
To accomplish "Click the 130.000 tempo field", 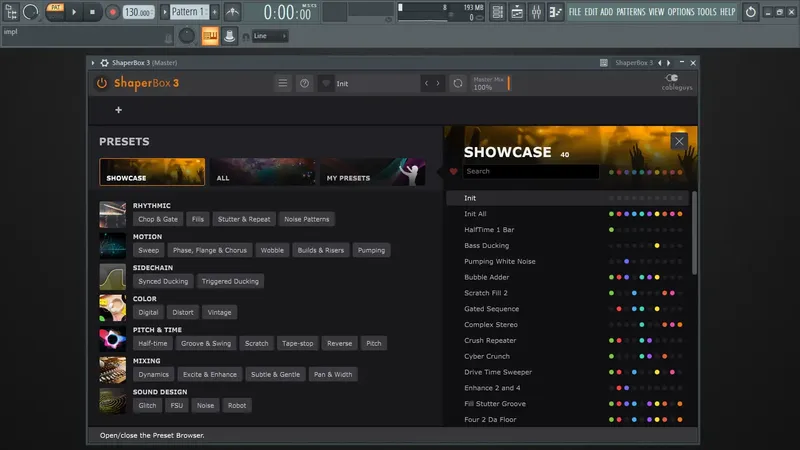I will [x=138, y=12].
